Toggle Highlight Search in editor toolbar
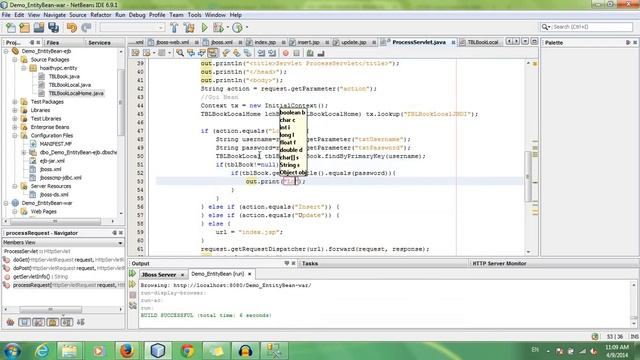This screenshot has width=640, height=360. (213, 53)
